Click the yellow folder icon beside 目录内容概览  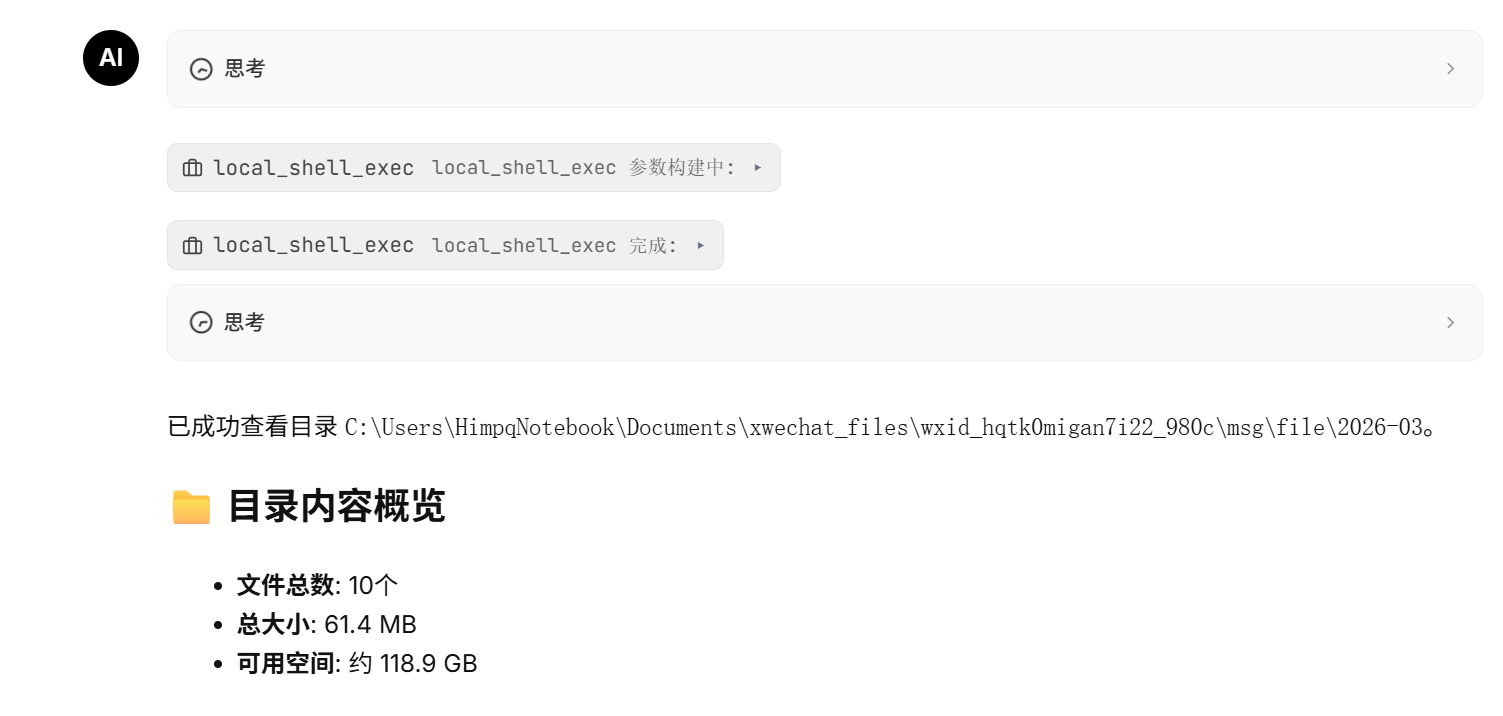click(191, 507)
